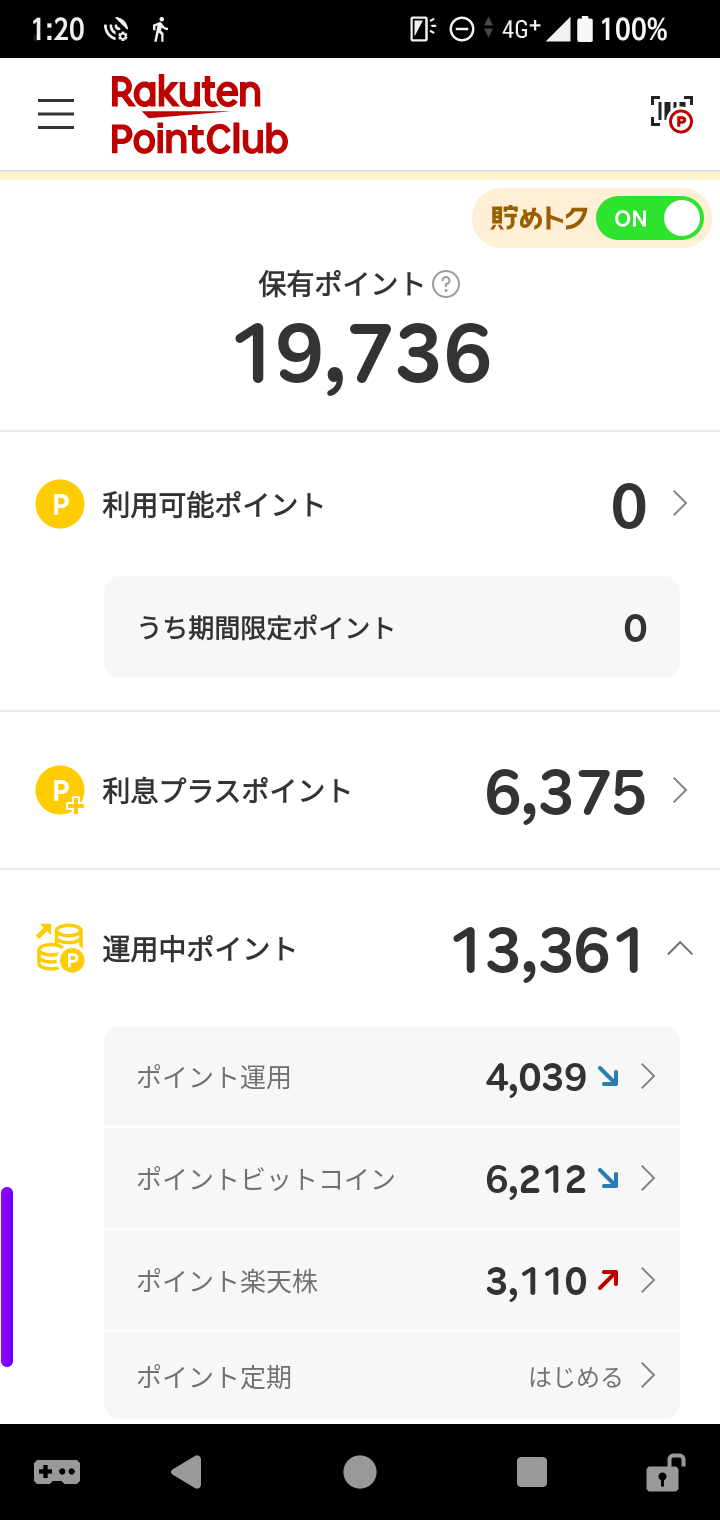
Task: Tap the 利息プラスポイント coin icon
Action: [60, 791]
